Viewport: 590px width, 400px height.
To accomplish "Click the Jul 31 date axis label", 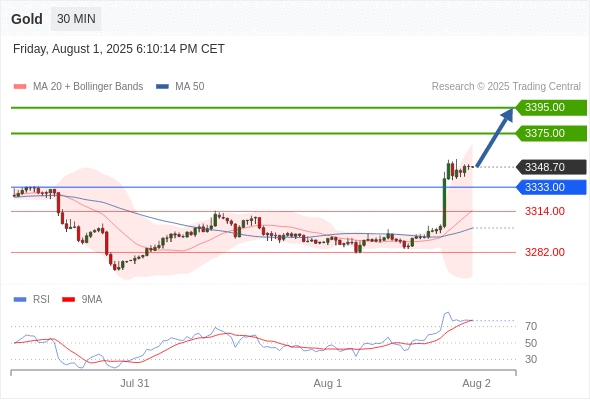I will pyautogui.click(x=135, y=383).
